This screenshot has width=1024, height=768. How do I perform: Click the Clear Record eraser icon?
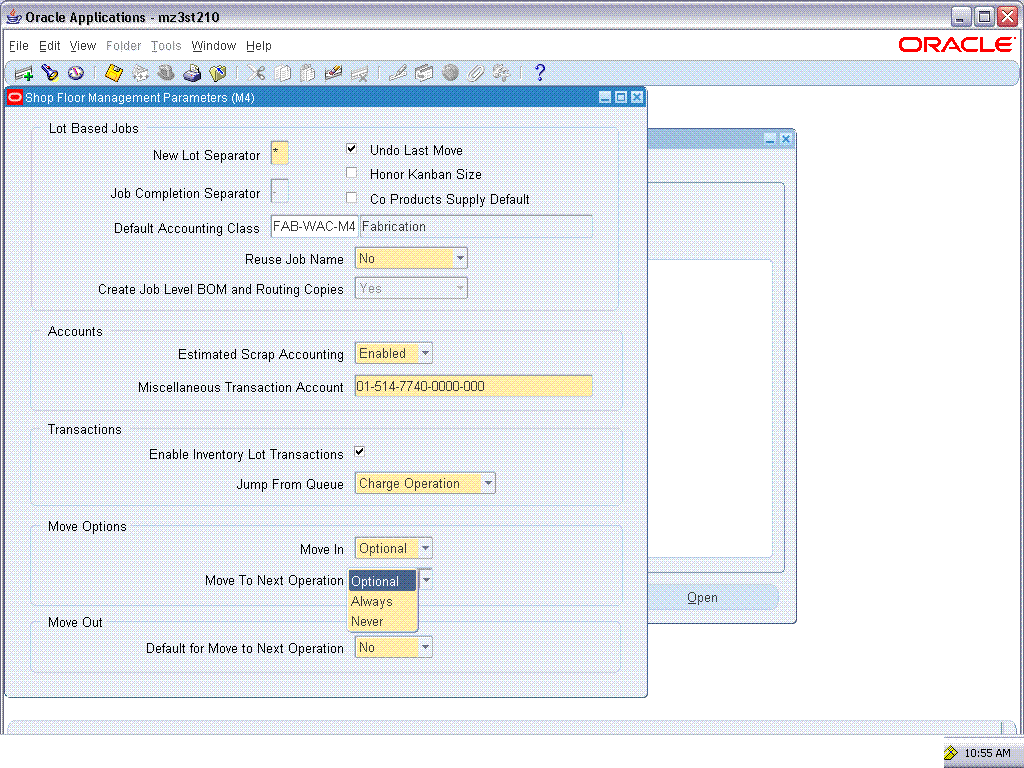point(334,72)
